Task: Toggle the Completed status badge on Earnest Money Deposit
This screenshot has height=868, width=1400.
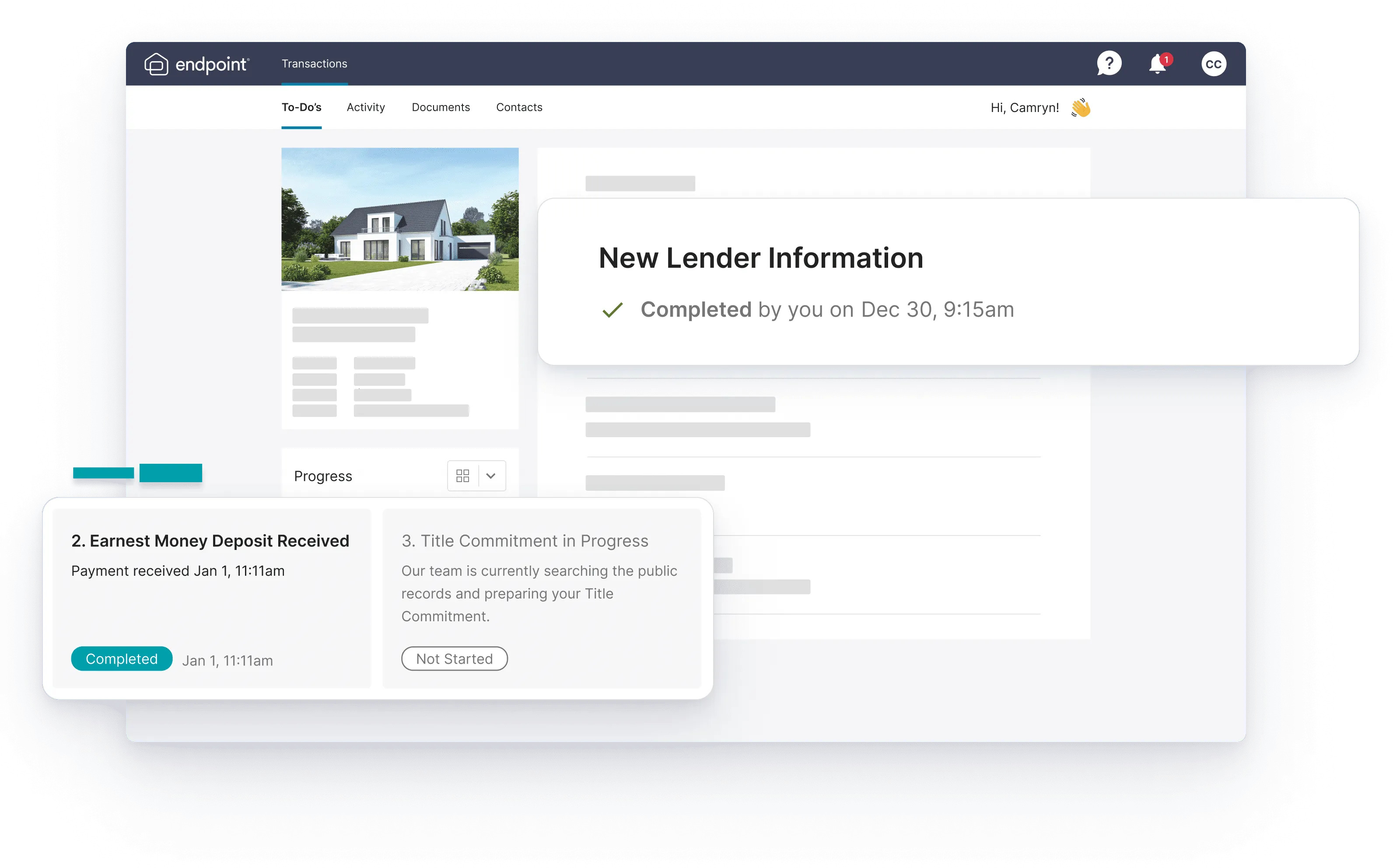Action: pyautogui.click(x=121, y=658)
